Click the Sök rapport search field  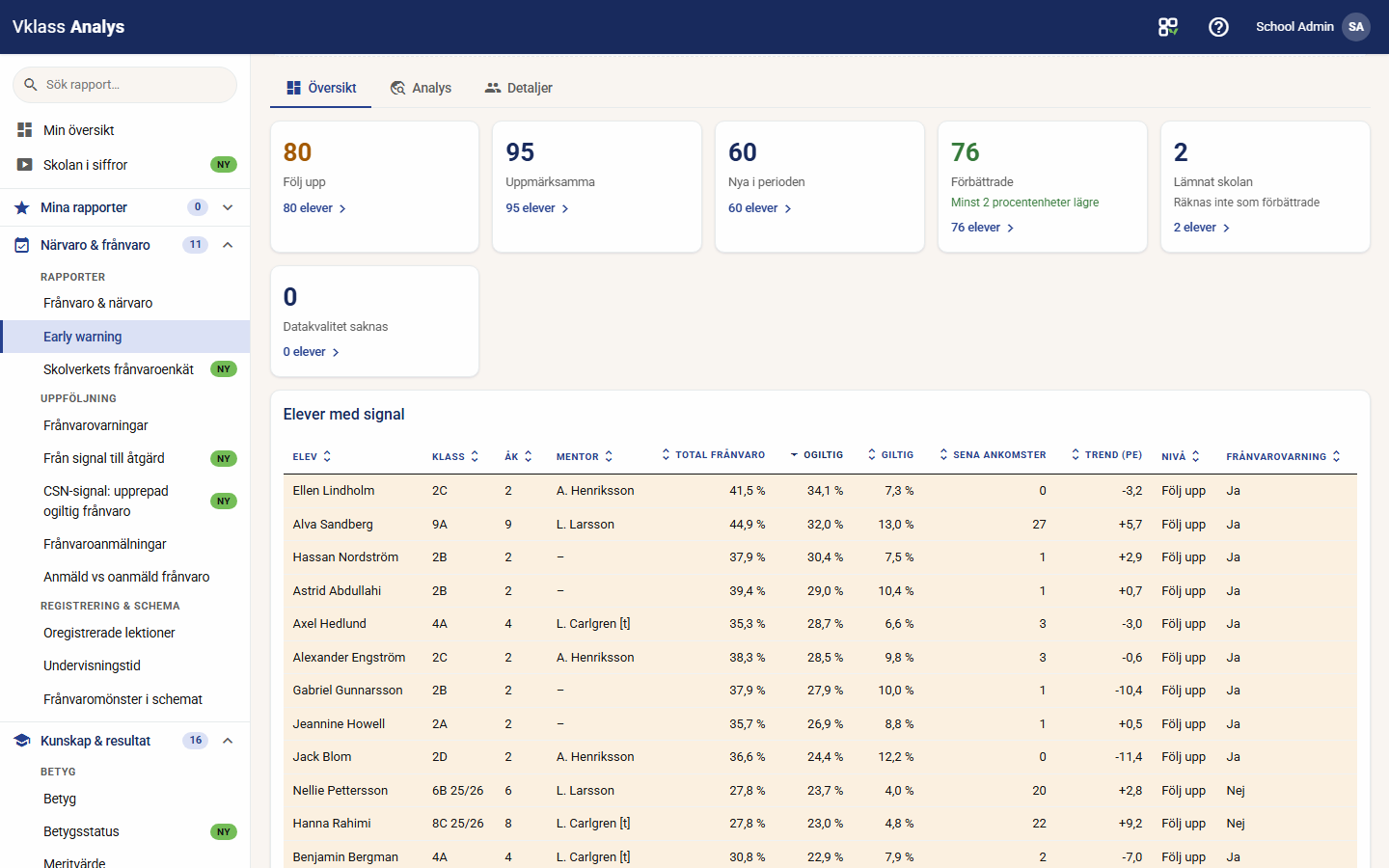point(124,85)
